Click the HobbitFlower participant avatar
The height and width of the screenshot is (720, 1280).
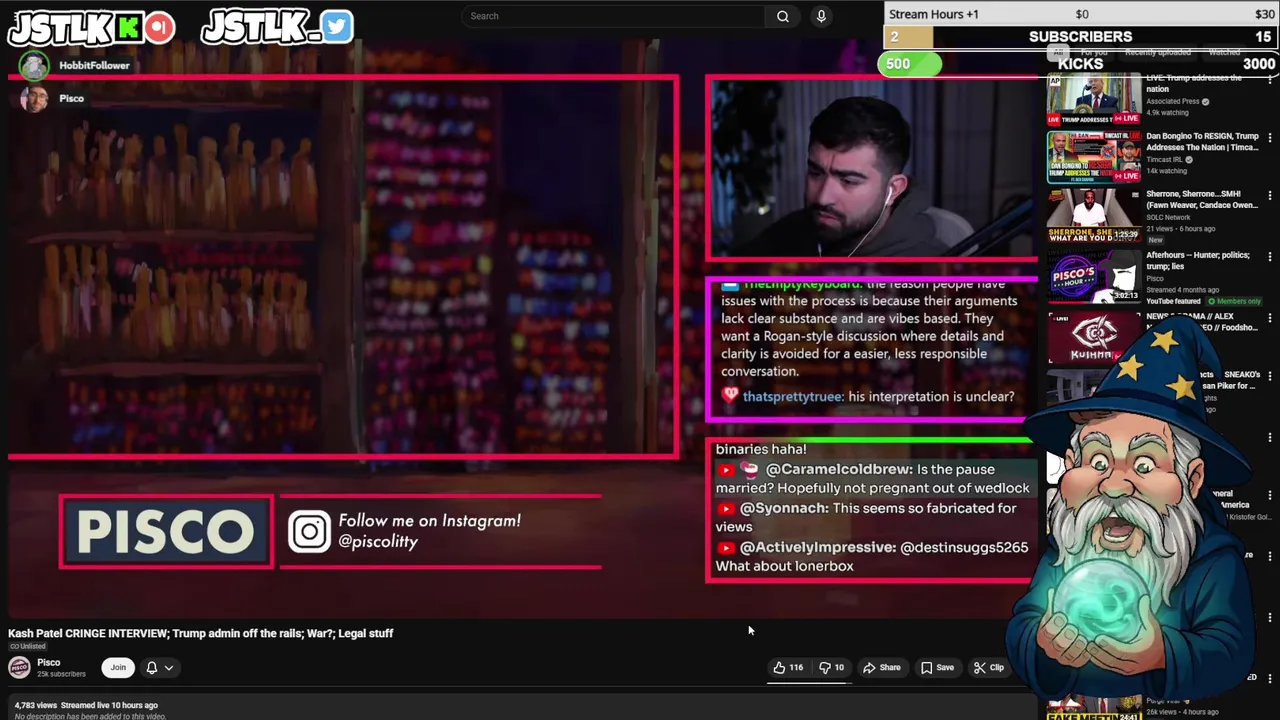pos(34,66)
